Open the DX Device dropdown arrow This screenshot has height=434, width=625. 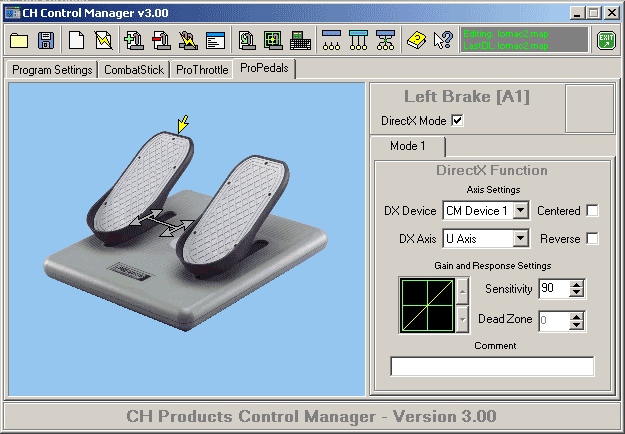coord(521,210)
